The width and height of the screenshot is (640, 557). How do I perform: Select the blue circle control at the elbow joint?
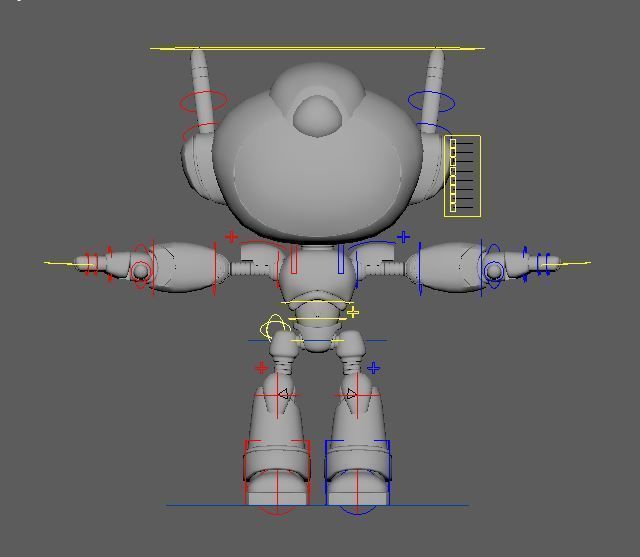tap(493, 271)
